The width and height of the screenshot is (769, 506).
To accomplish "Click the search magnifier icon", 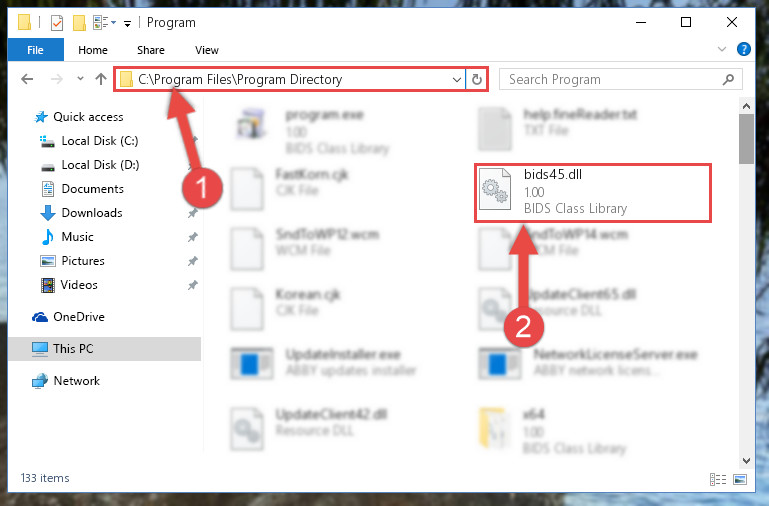I will pyautogui.click(x=728, y=79).
